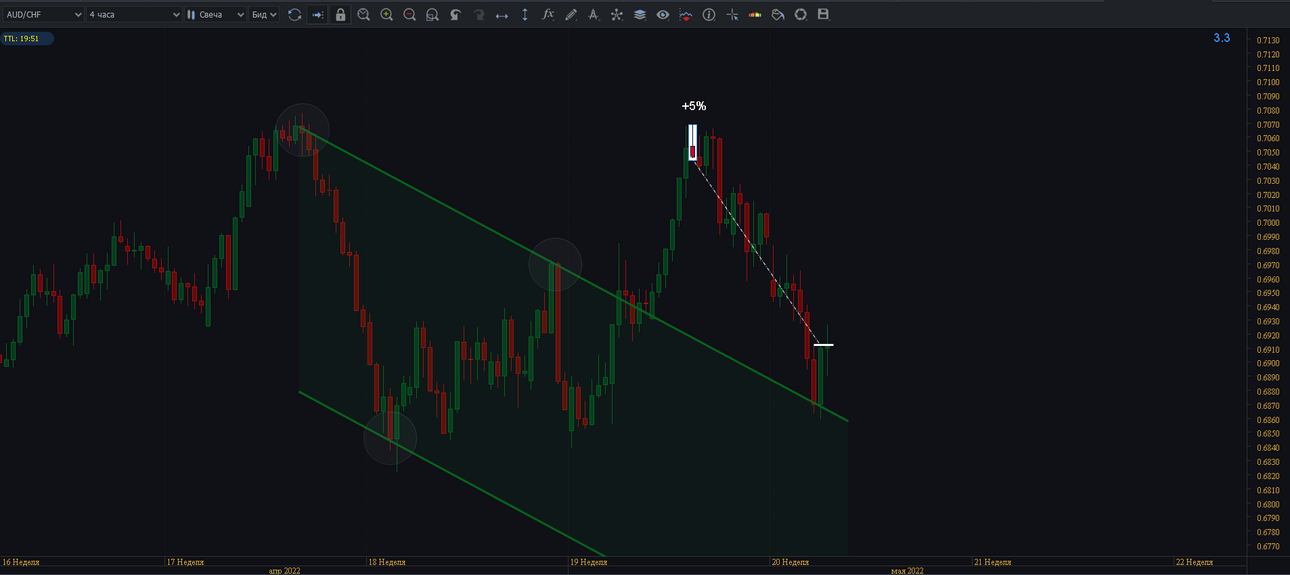Viewport: 1290px width, 575px height.
Task: Click the 0.6770 price axis label
Action: click(1267, 547)
